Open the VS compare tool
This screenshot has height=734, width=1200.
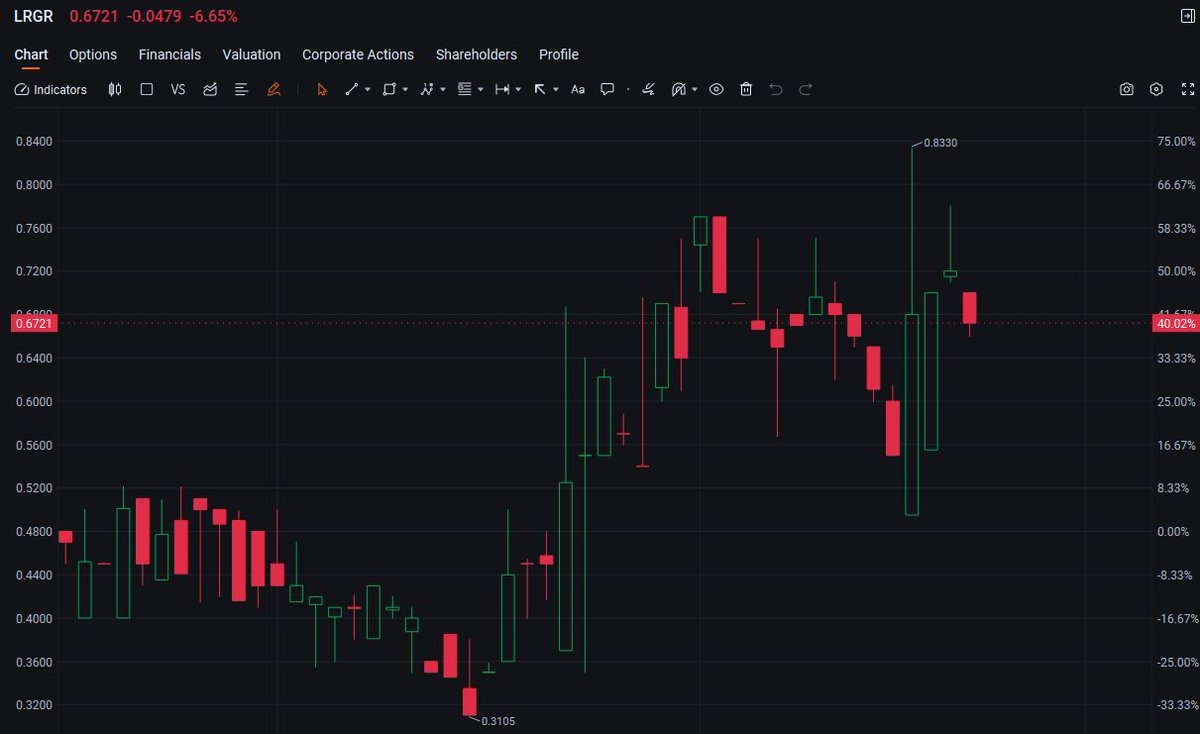tap(178, 89)
